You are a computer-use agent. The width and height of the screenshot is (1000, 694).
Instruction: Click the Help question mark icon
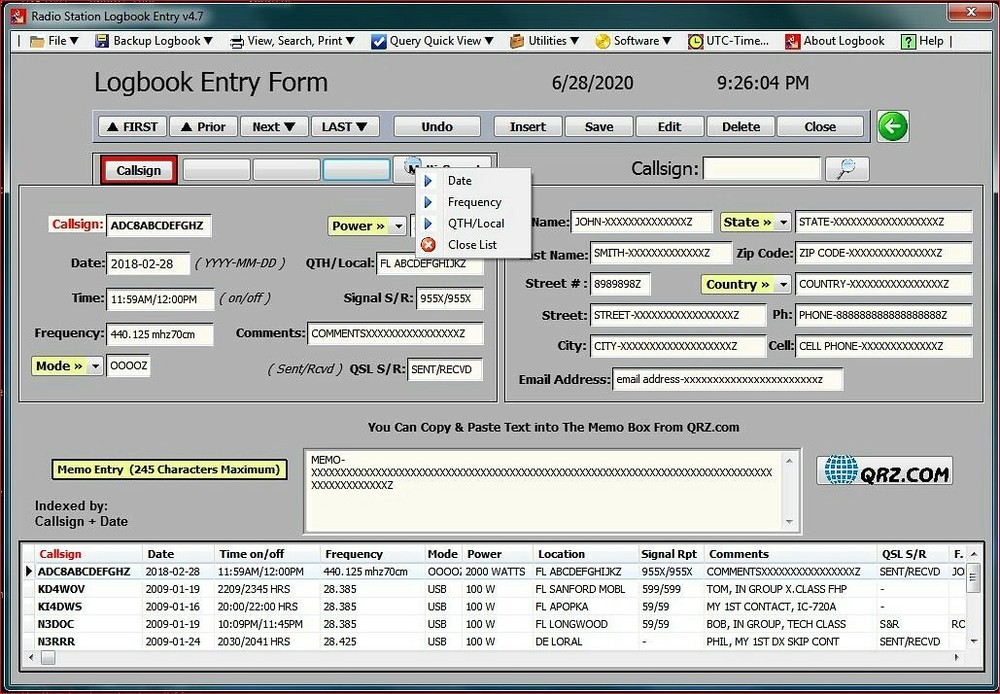coord(907,41)
